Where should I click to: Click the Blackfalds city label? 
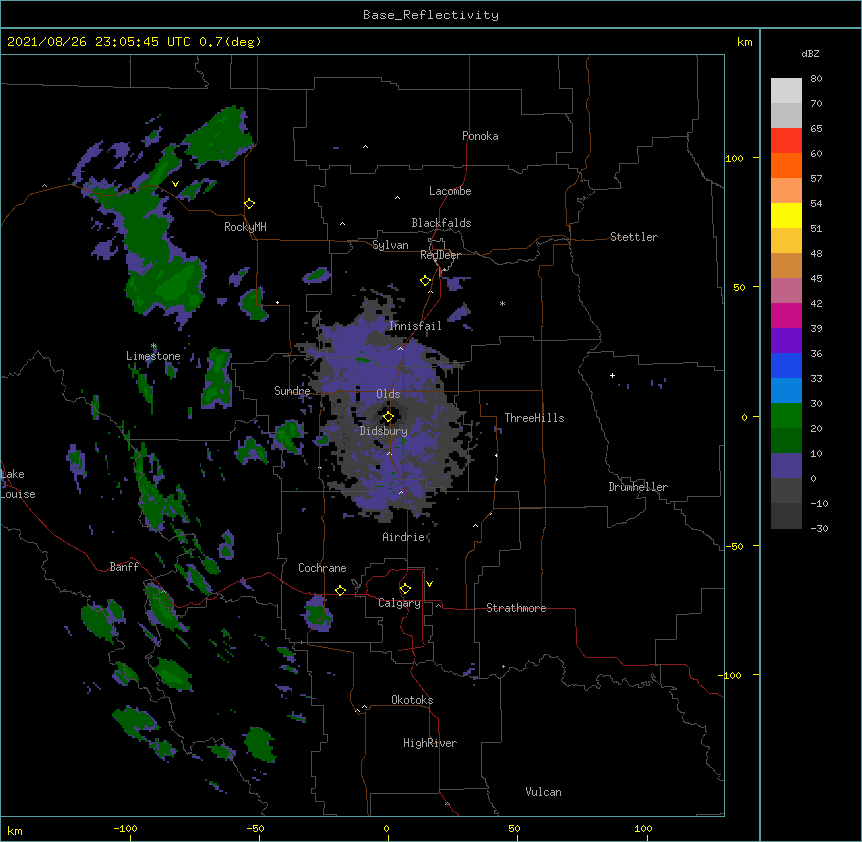[x=441, y=223]
